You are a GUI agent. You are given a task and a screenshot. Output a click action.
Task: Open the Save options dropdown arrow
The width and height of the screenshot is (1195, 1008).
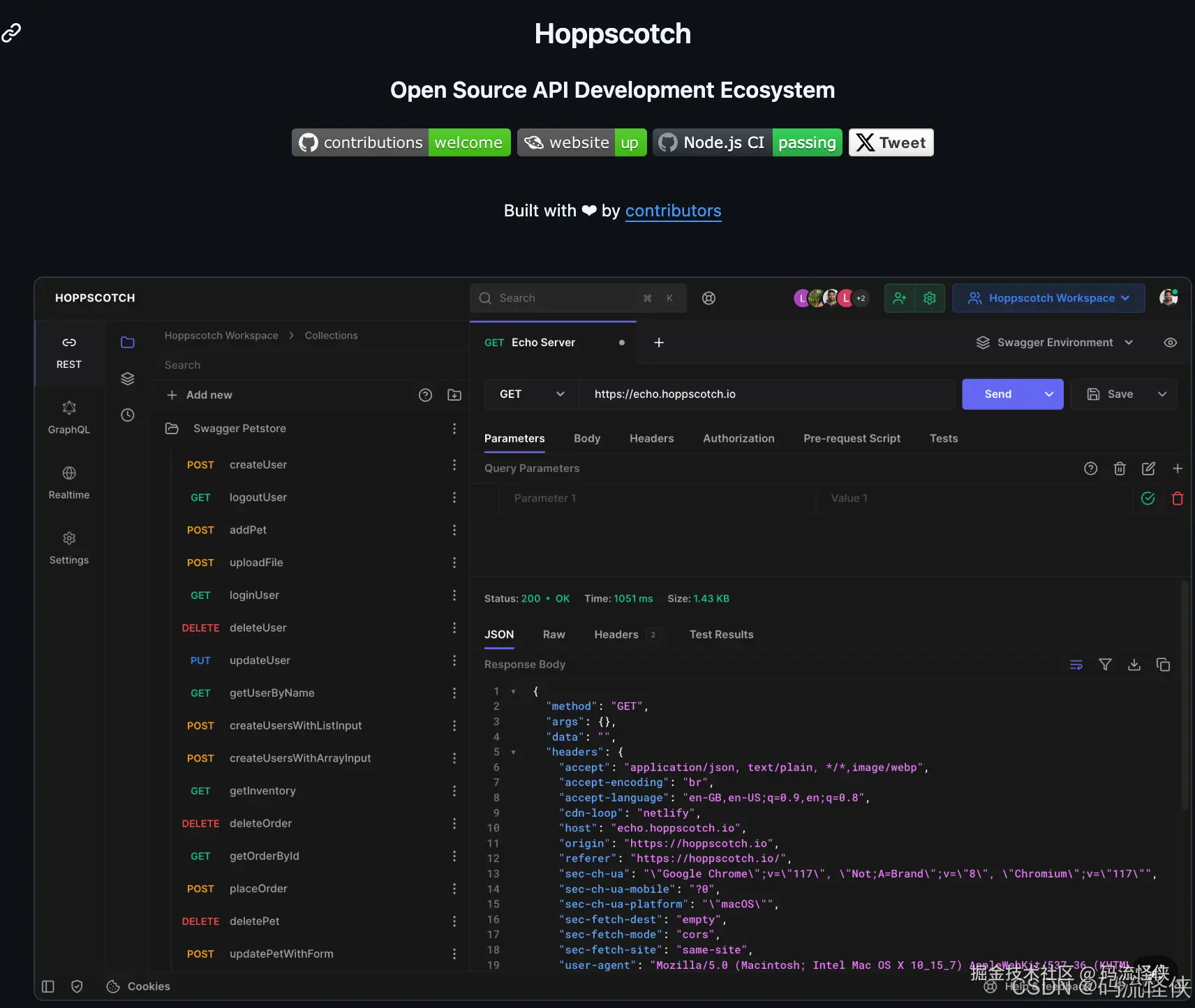(1162, 394)
